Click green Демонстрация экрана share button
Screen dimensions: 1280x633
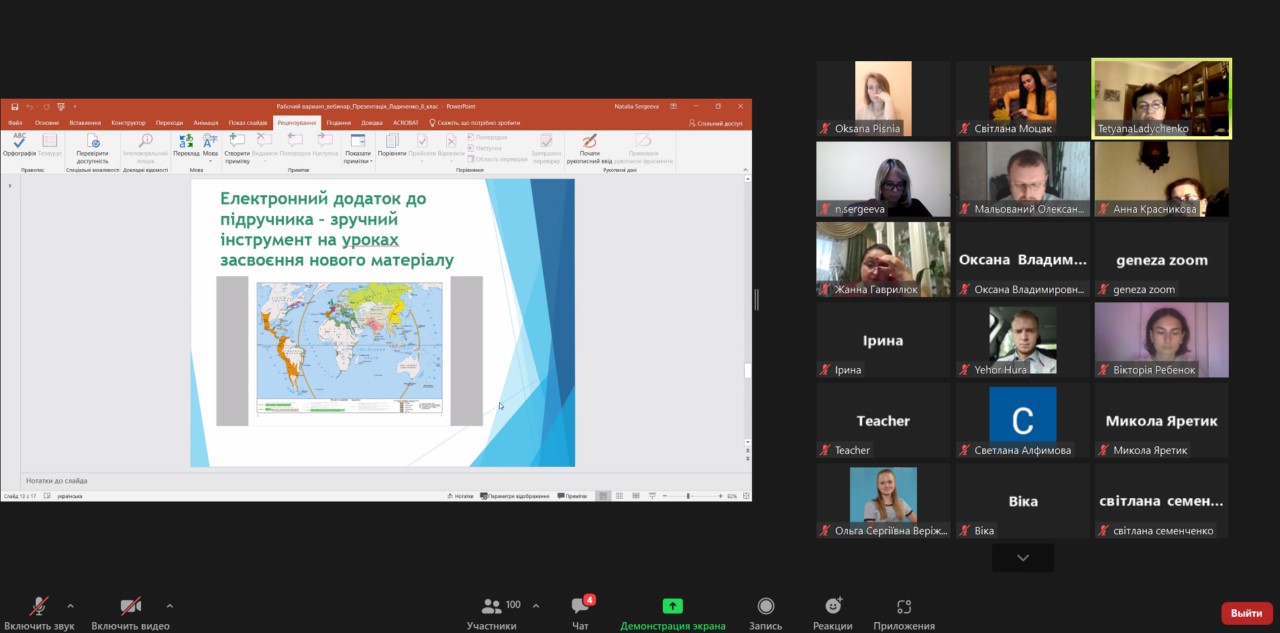(673, 612)
